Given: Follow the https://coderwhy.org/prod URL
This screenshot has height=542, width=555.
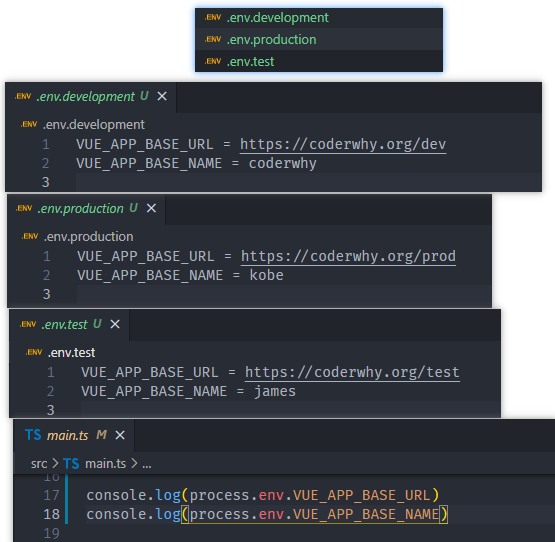Looking at the screenshot, I should point(348,256).
